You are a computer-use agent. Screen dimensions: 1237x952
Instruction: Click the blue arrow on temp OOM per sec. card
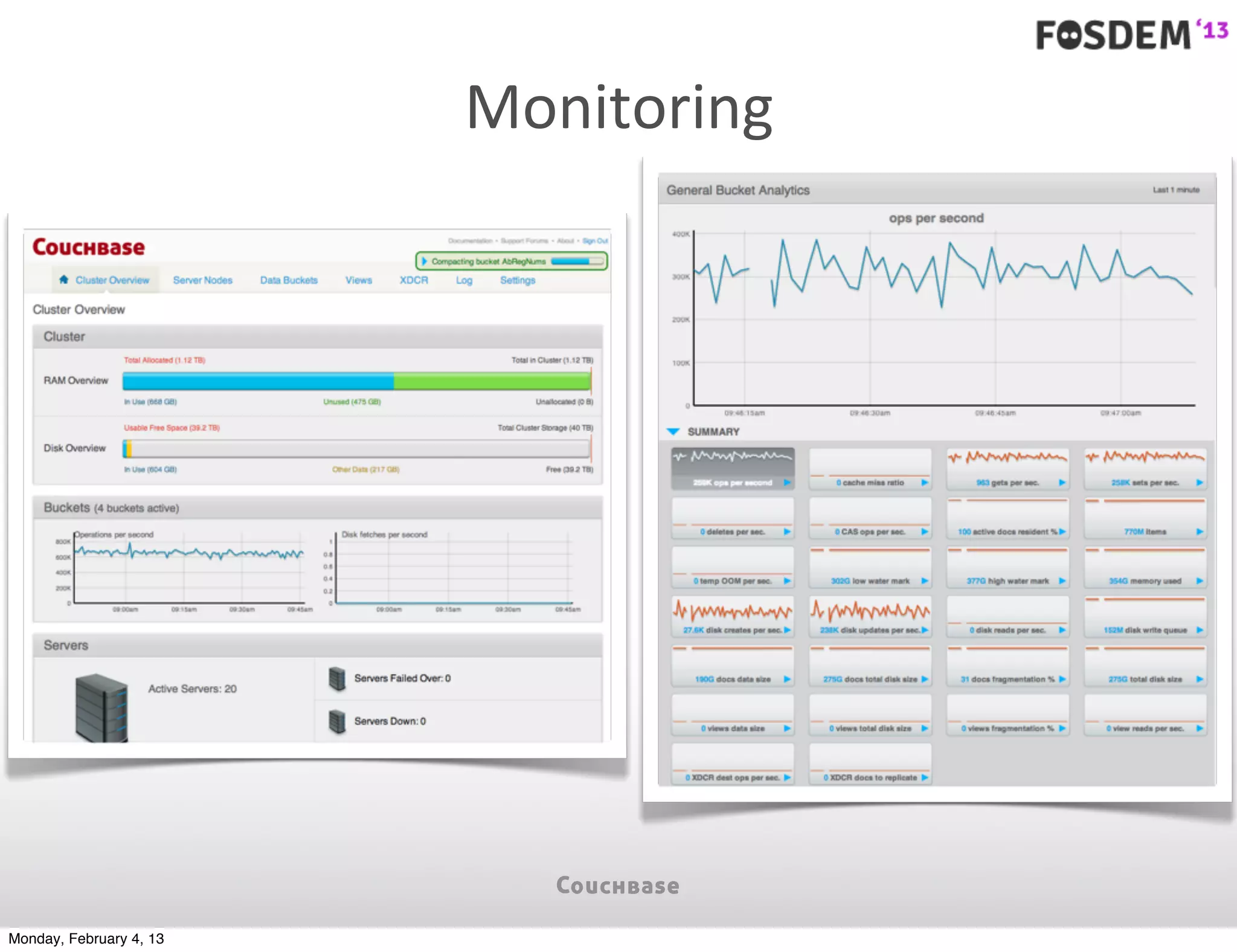pos(787,581)
